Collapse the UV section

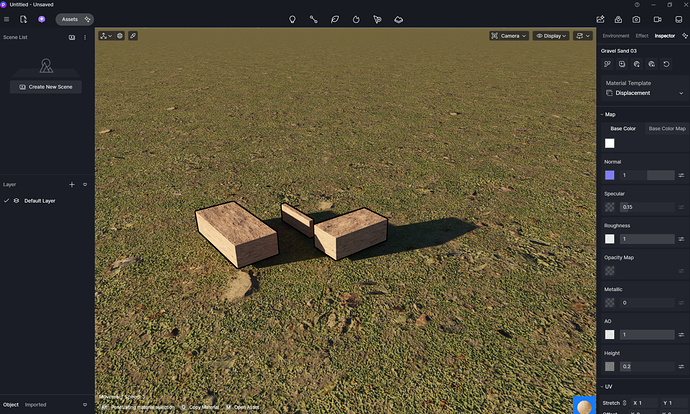[x=602, y=387]
